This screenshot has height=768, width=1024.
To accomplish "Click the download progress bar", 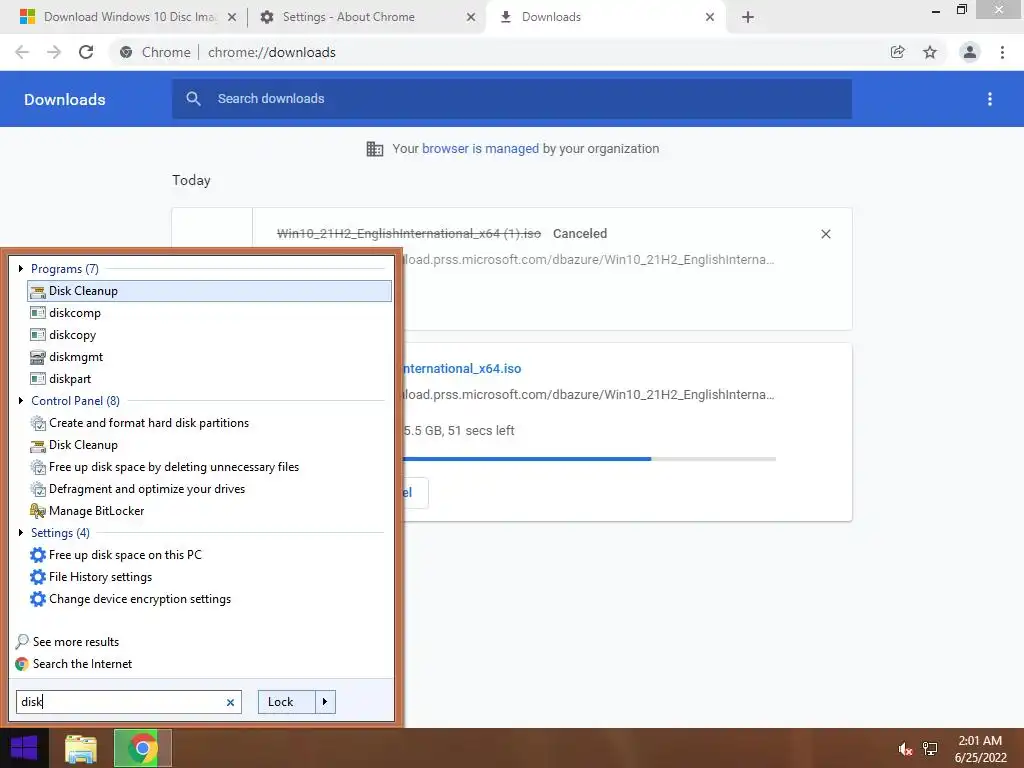I will click(x=590, y=459).
